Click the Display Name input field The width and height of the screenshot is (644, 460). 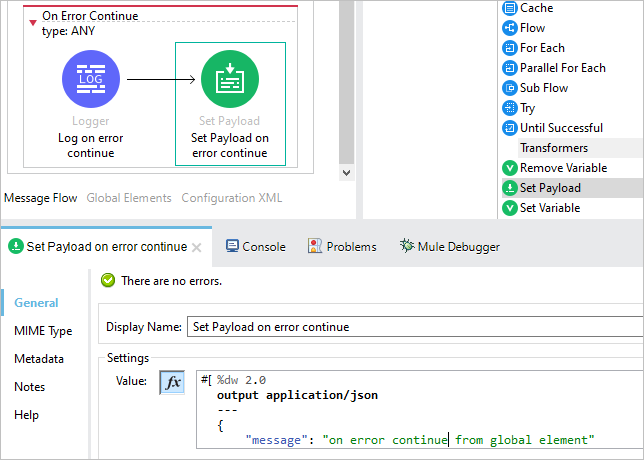point(415,327)
